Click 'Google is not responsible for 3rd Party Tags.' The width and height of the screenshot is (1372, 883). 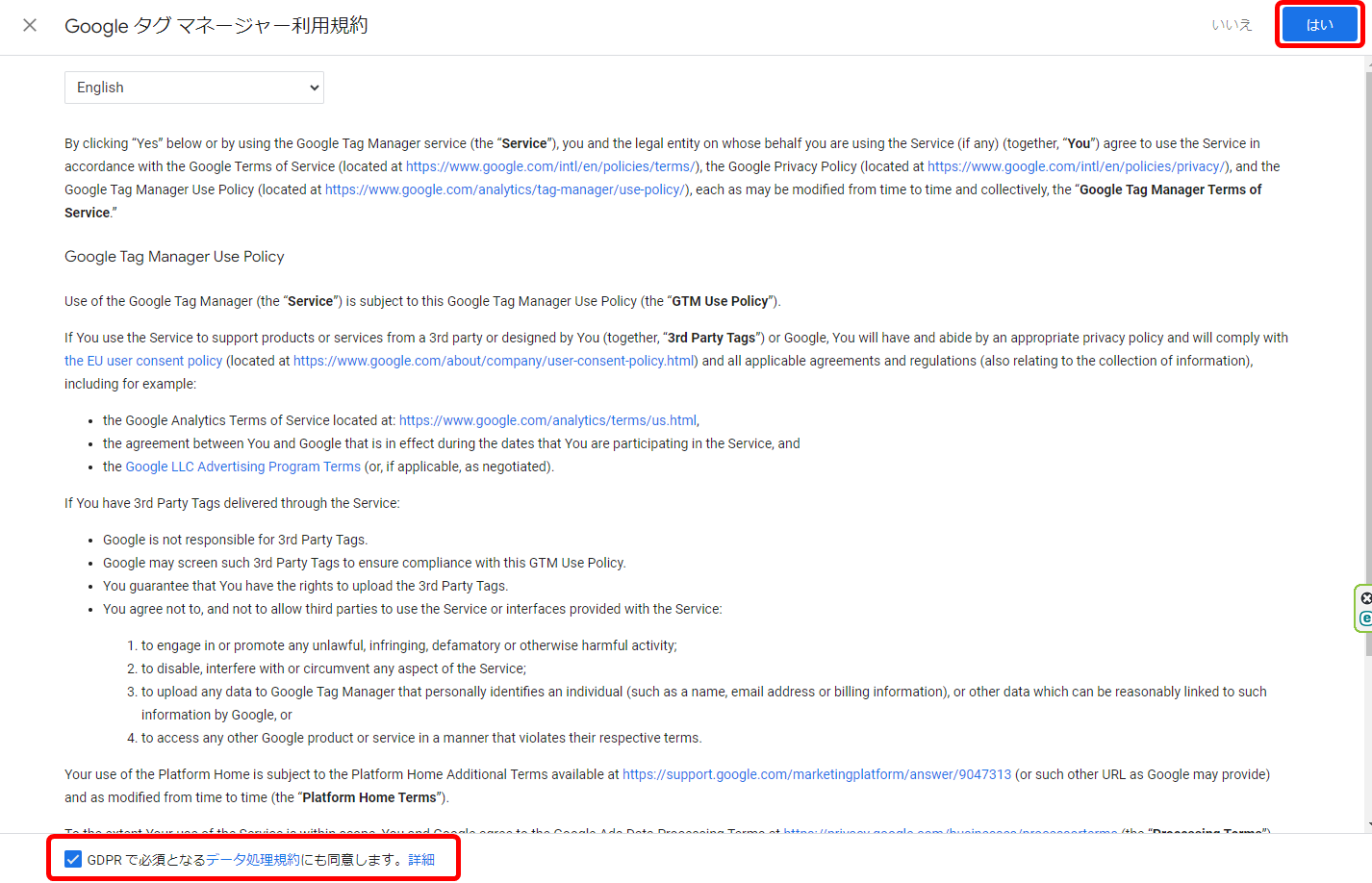point(236,540)
